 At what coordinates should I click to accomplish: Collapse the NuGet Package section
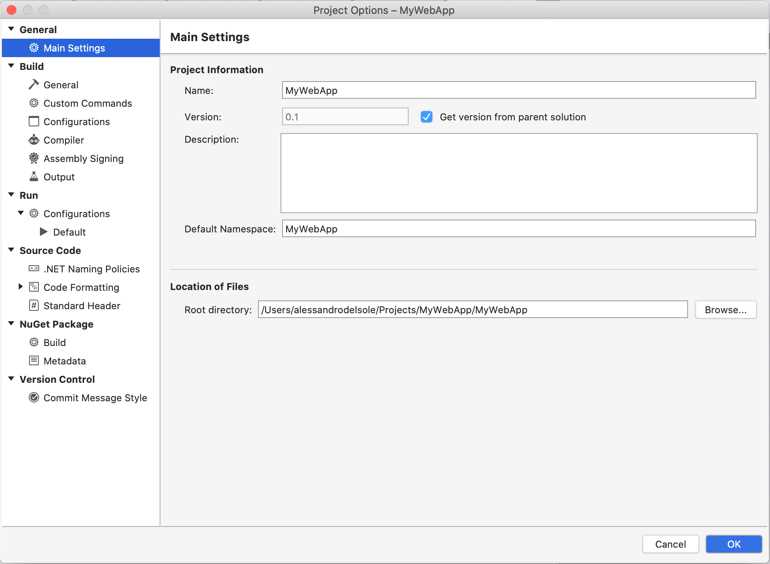click(x=11, y=323)
